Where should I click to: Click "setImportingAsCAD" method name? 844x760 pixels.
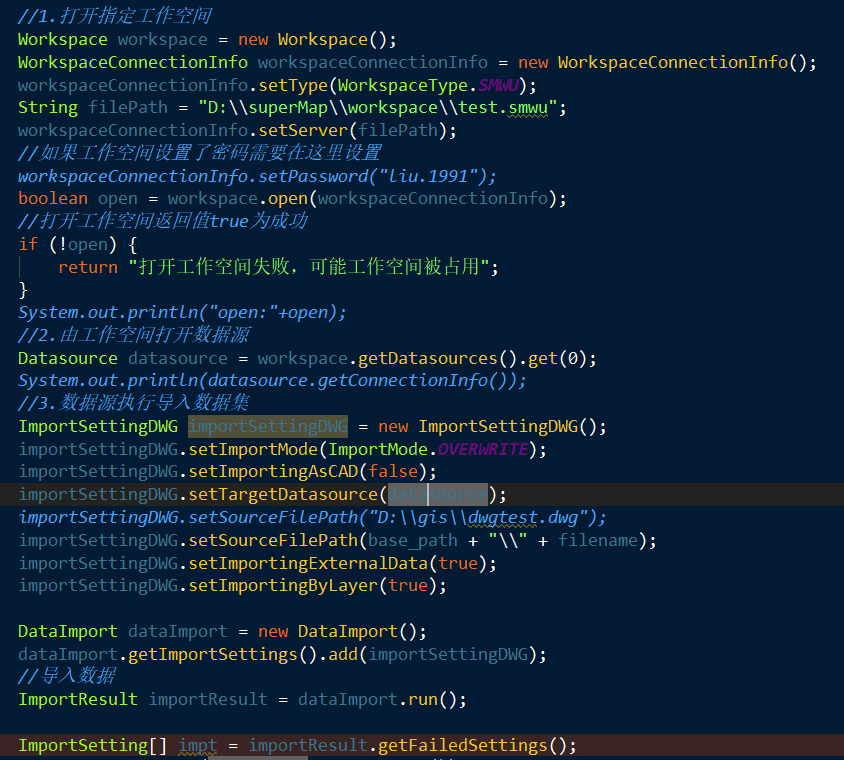273,472
